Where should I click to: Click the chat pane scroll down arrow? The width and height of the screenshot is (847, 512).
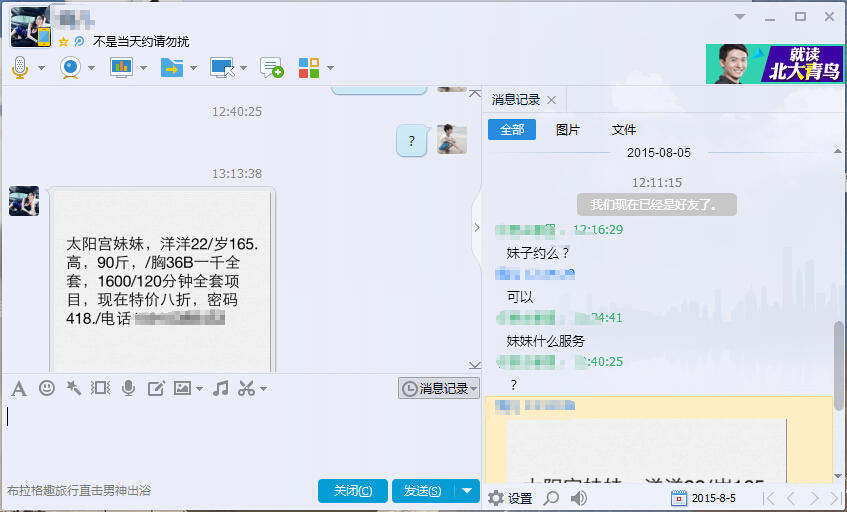pyautogui.click(x=475, y=366)
